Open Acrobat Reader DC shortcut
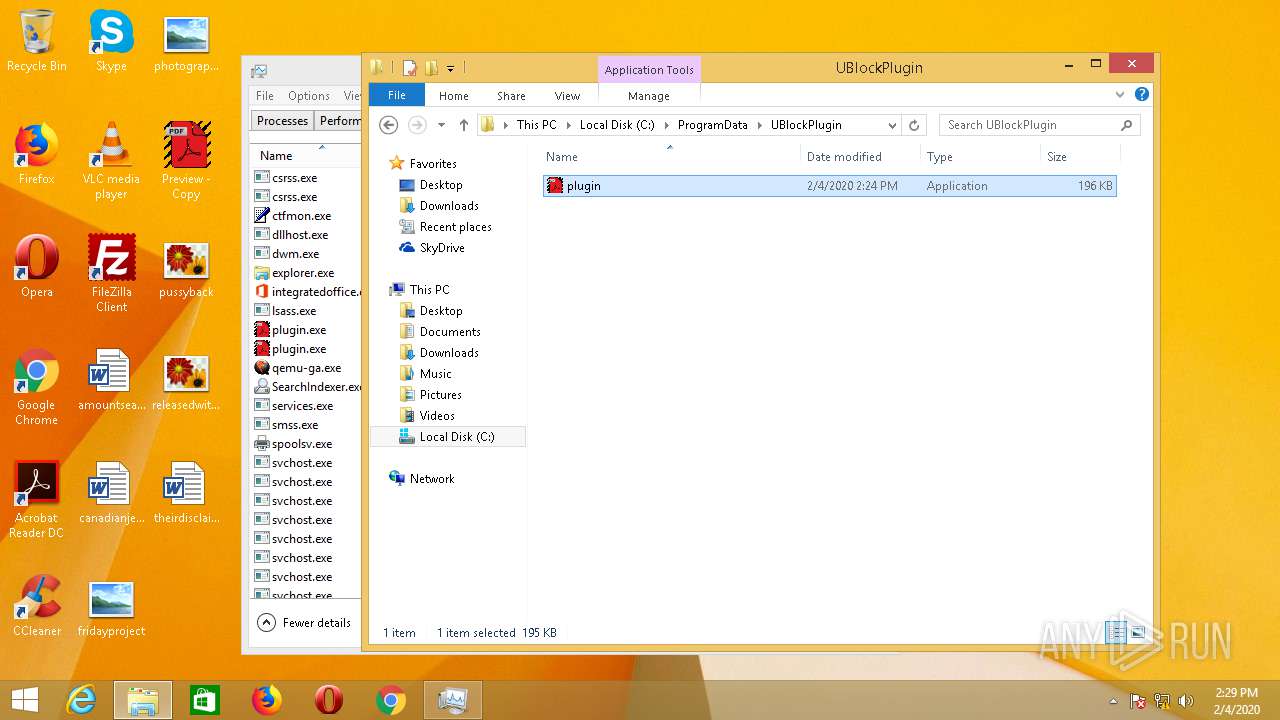Image resolution: width=1280 pixels, height=720 pixels. point(37,500)
